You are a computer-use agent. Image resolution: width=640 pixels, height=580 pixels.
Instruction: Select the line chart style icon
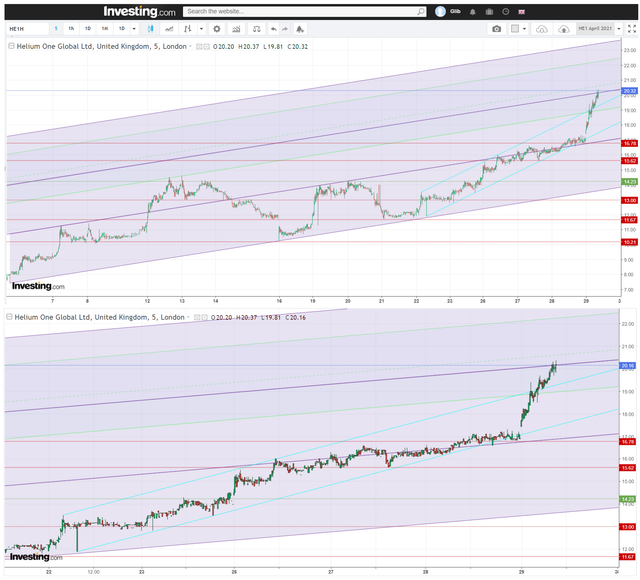pos(169,29)
